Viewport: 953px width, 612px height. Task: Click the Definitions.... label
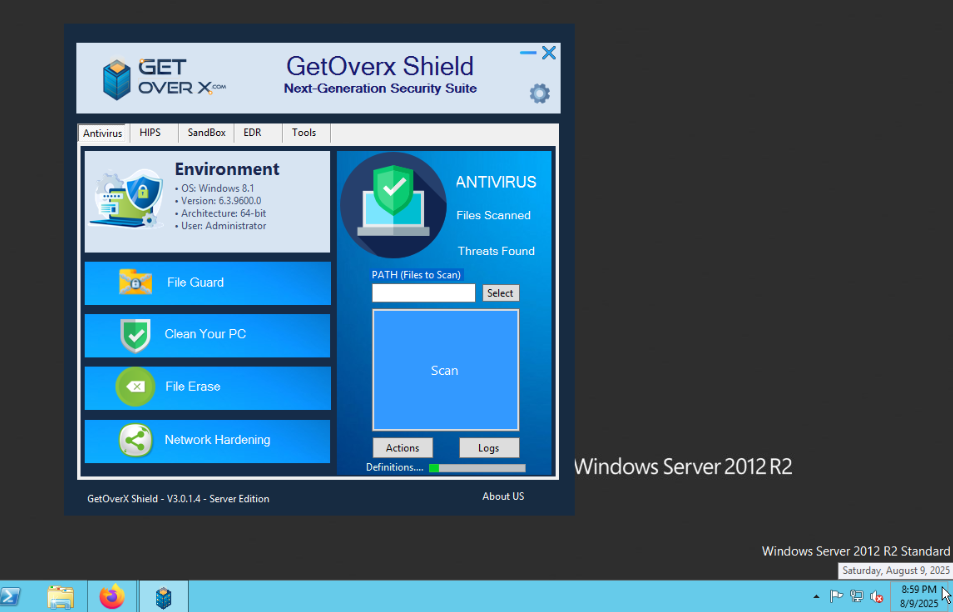(394, 467)
